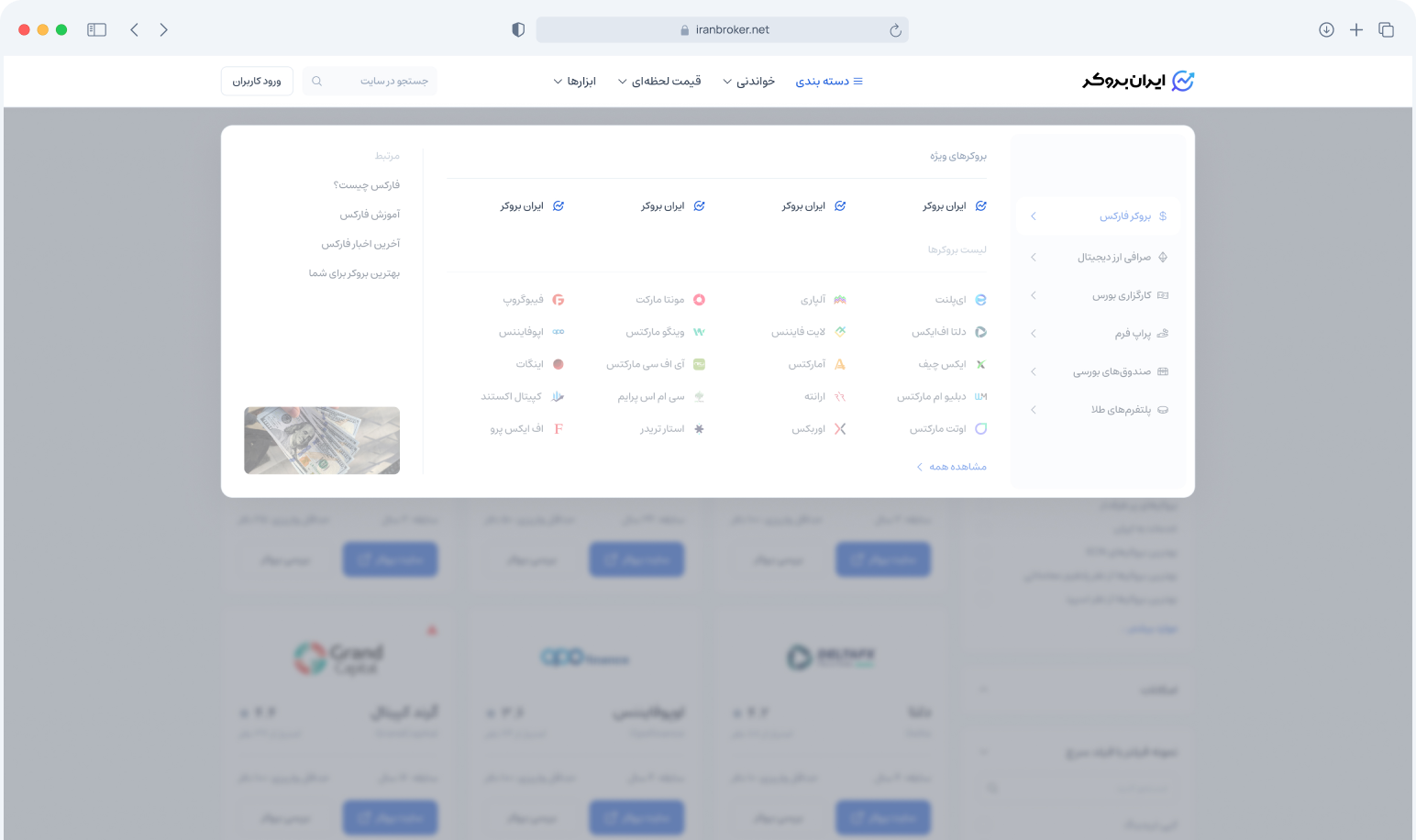Click the آلپاری broker logo icon

coord(840,300)
